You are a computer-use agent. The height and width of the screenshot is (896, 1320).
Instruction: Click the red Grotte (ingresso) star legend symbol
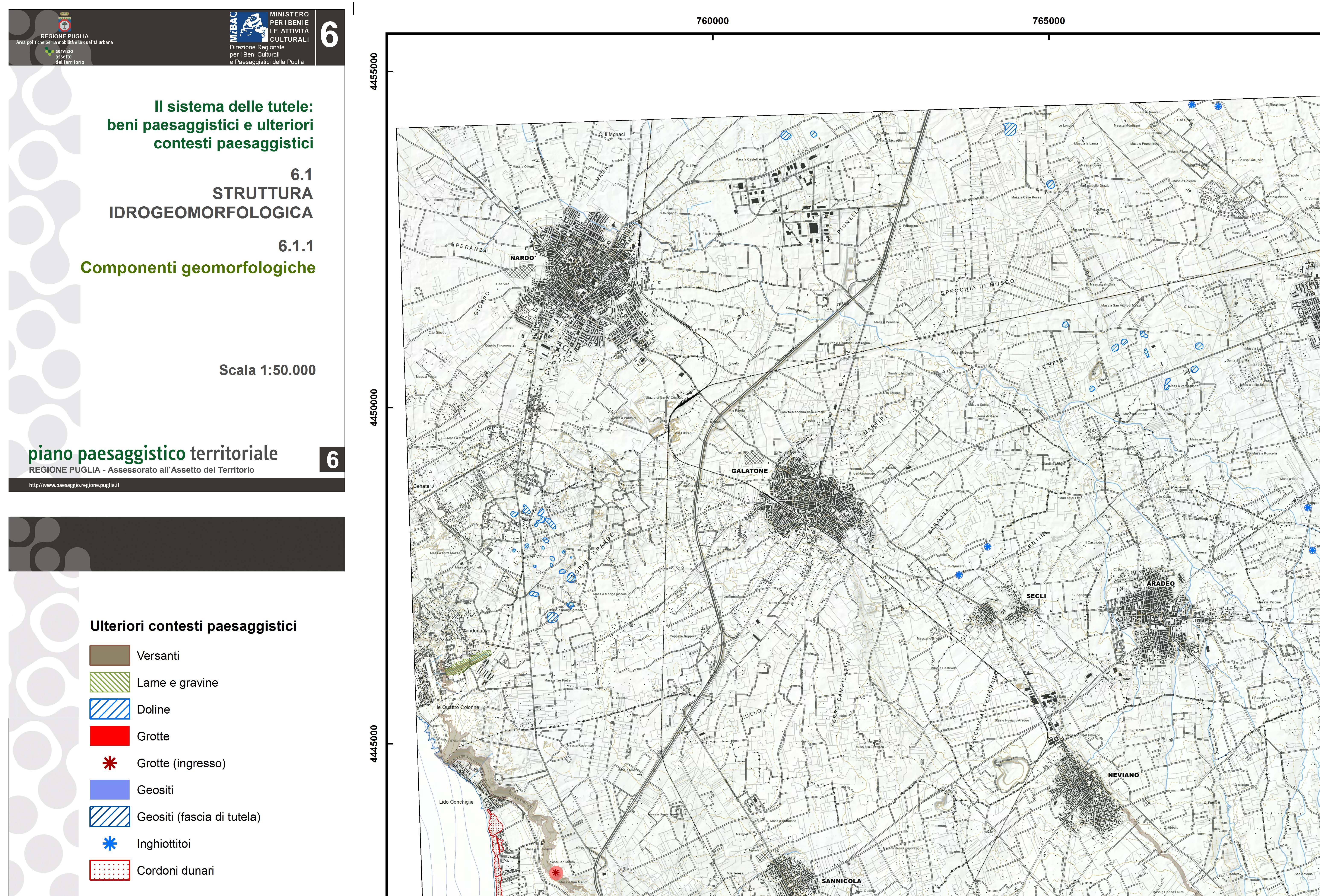pos(110,763)
